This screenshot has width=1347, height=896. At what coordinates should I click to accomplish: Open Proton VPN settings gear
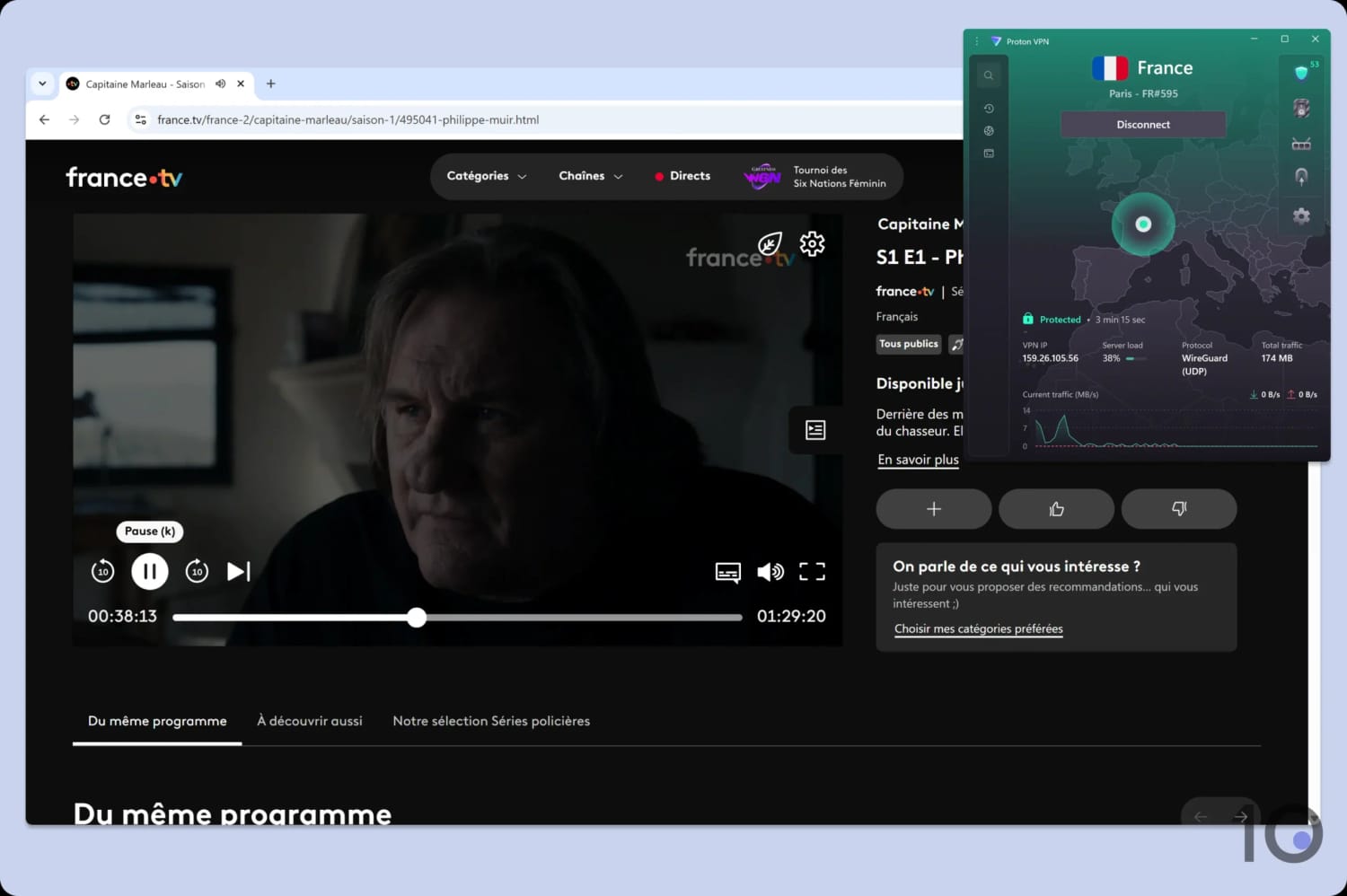click(x=1301, y=215)
